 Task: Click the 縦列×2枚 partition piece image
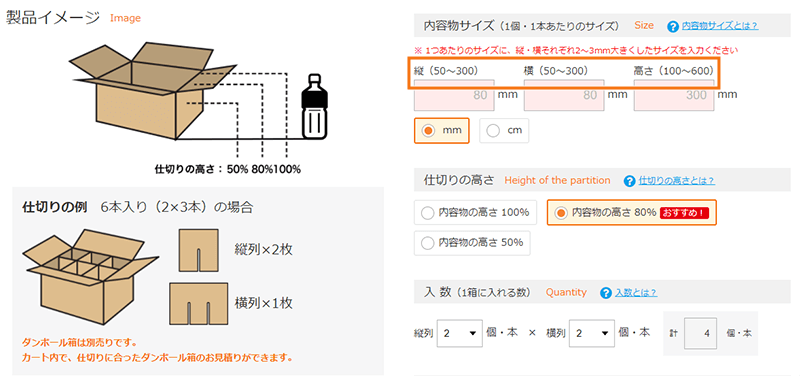click(x=198, y=250)
